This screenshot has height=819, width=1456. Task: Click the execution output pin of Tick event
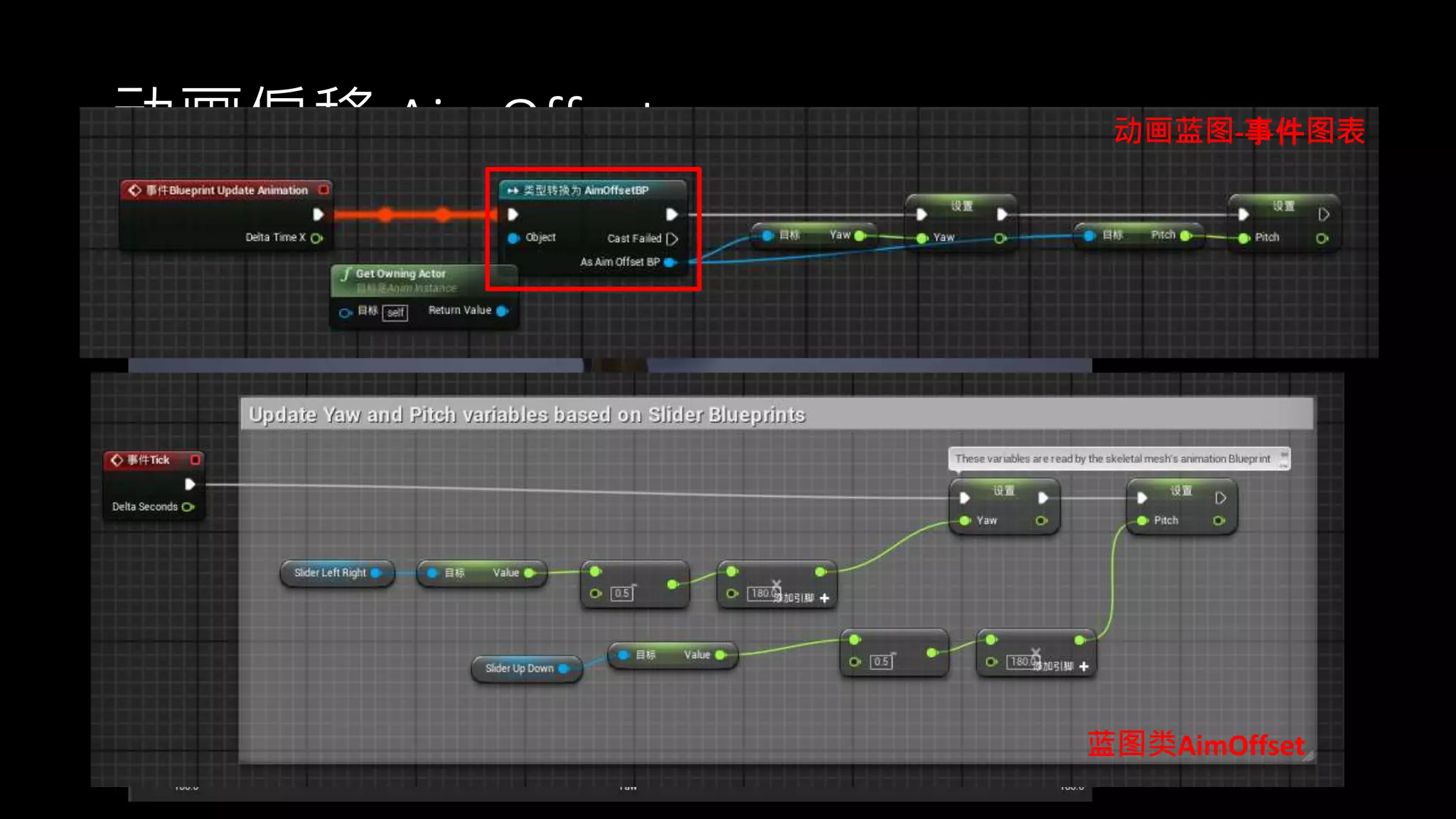coord(190,484)
